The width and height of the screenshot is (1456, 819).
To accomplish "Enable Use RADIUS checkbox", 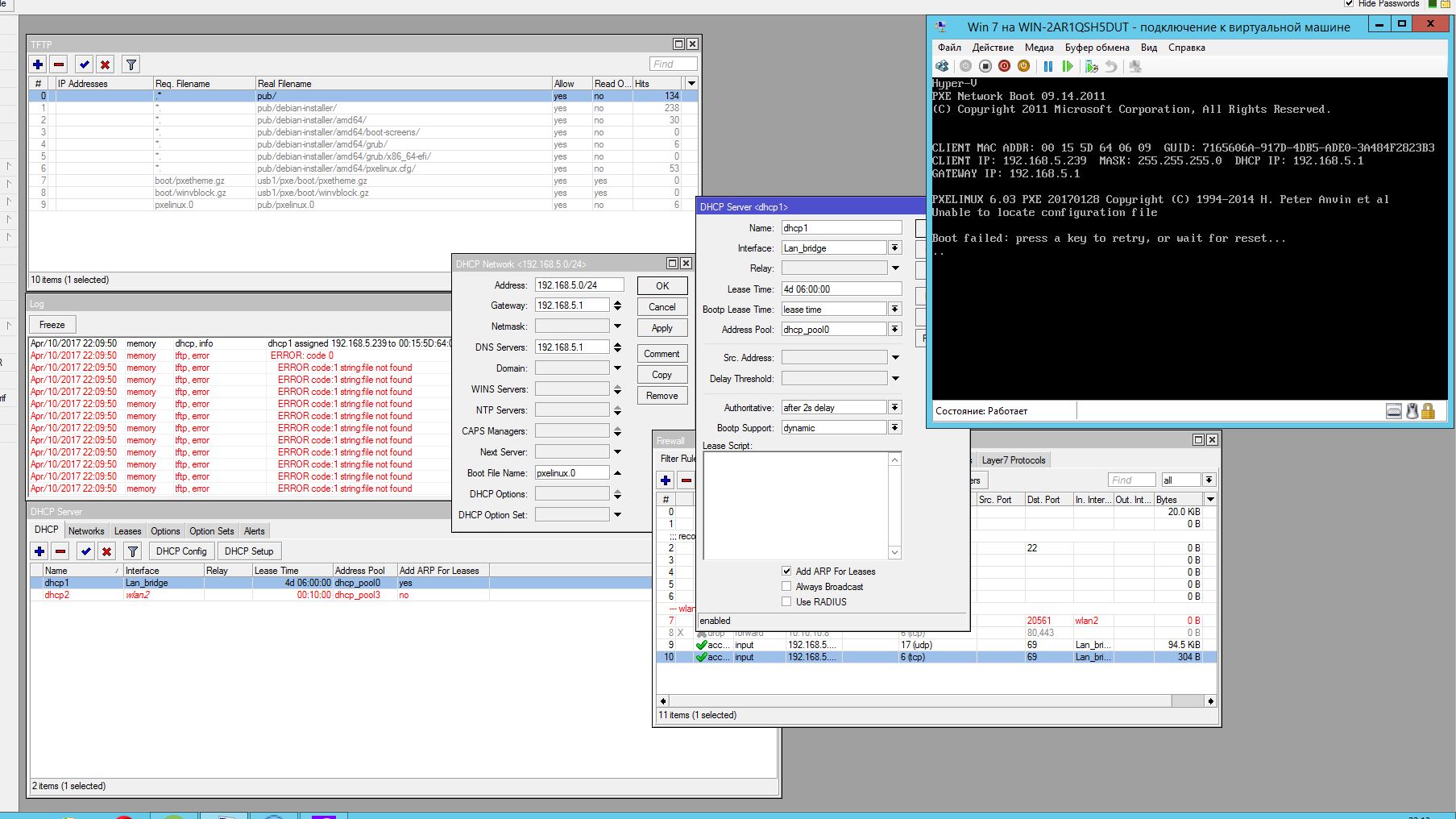I will click(786, 601).
